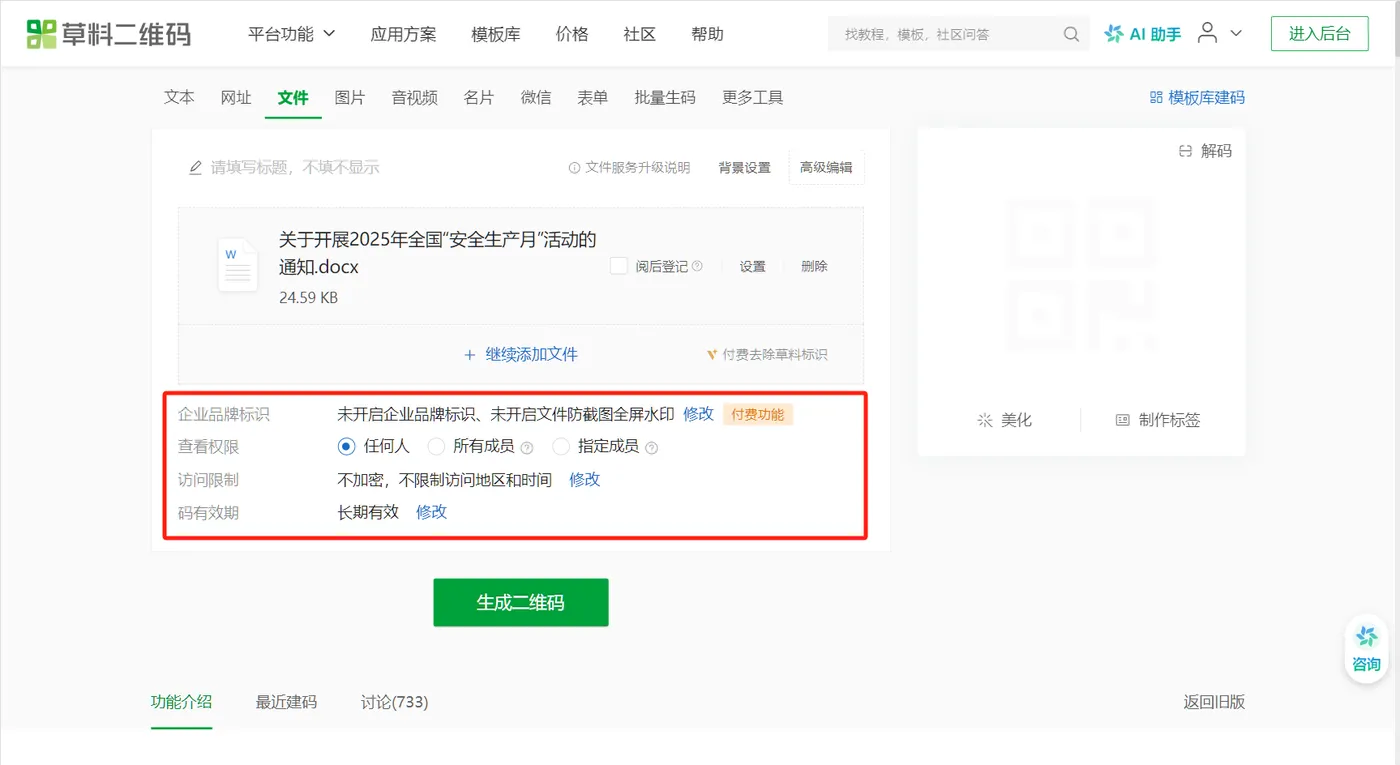Switch to the 音视频 tab
The image size is (1400, 765).
pyautogui.click(x=415, y=97)
